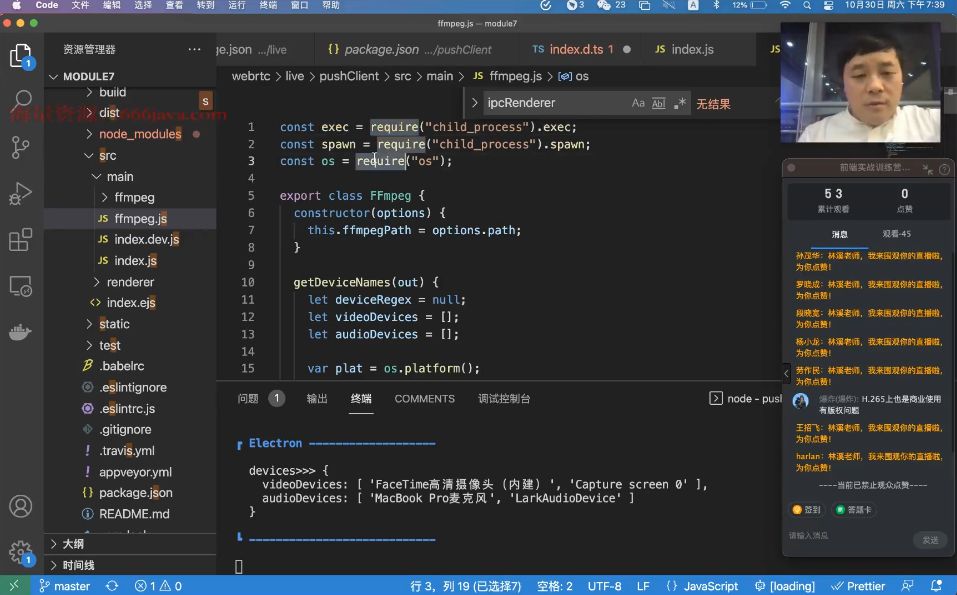The width and height of the screenshot is (957, 595).
Task: Open index.dev.js in file tree
Action: pos(146,239)
